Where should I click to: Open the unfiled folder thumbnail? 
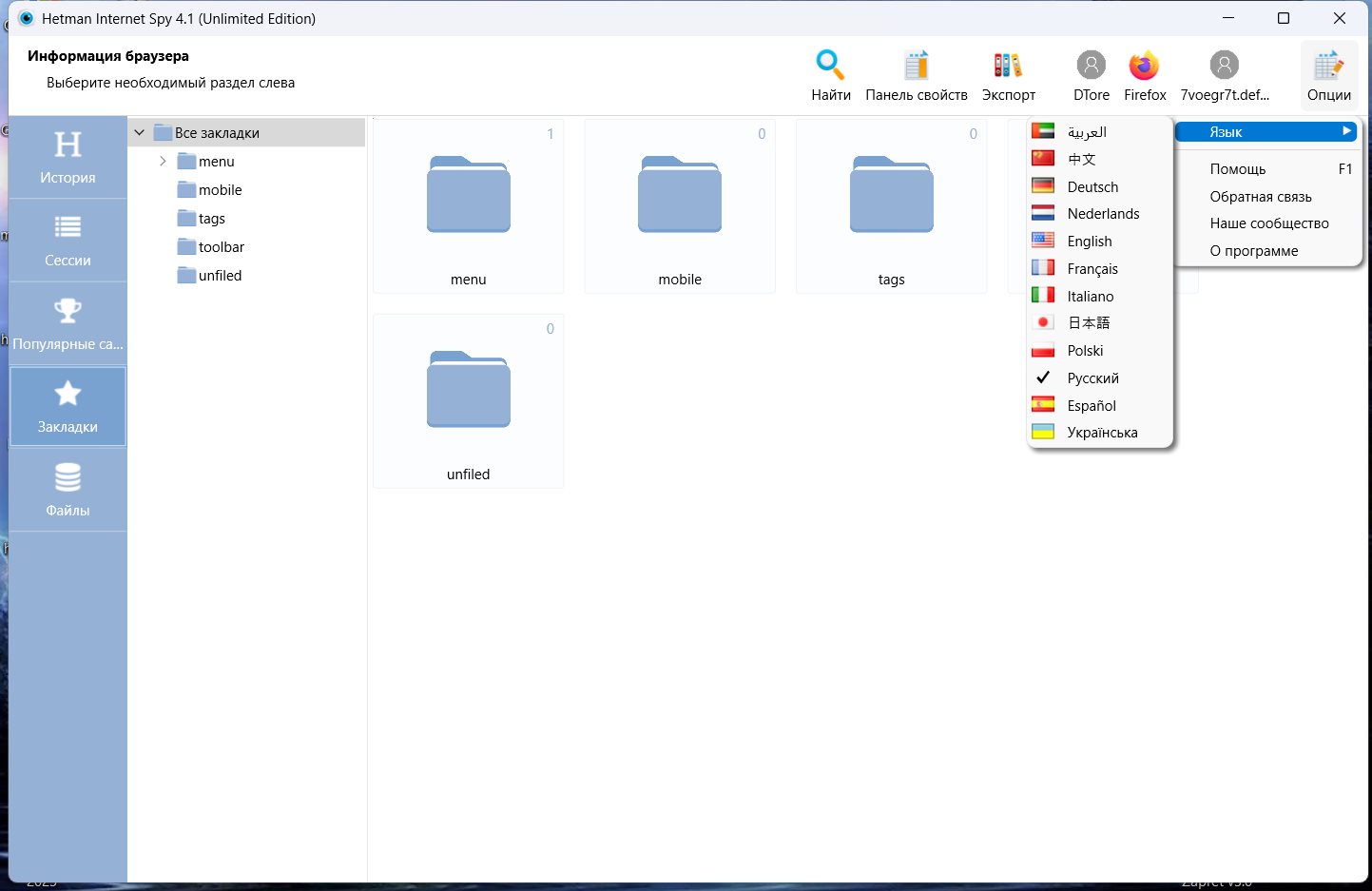click(468, 400)
